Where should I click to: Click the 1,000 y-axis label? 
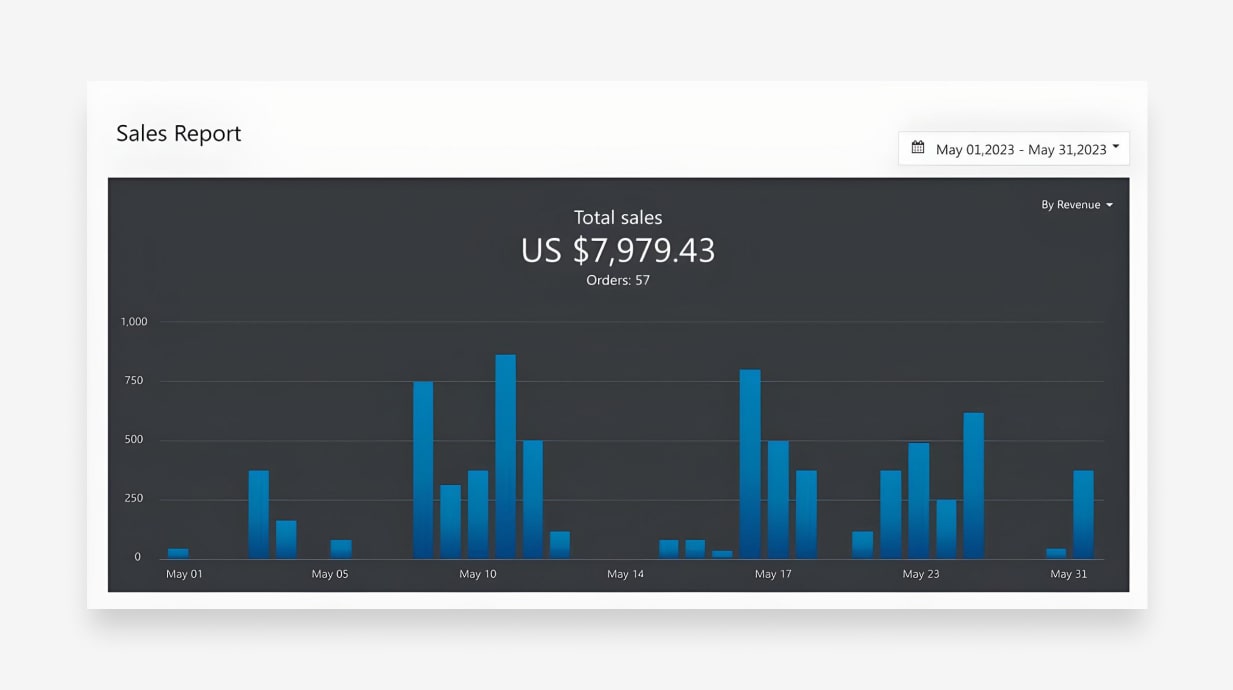pos(134,322)
